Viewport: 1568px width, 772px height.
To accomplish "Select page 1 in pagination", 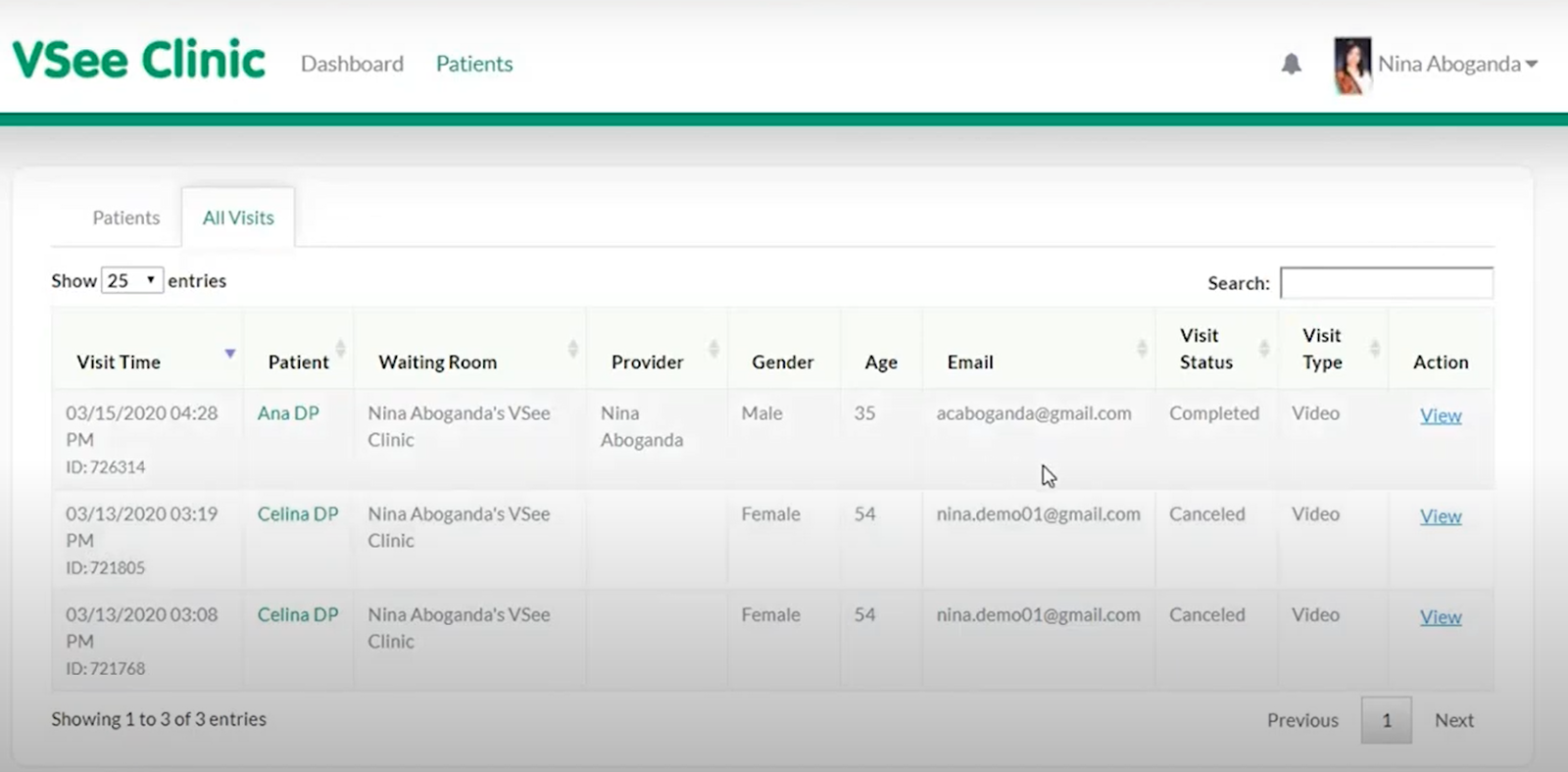I will tap(1386, 720).
